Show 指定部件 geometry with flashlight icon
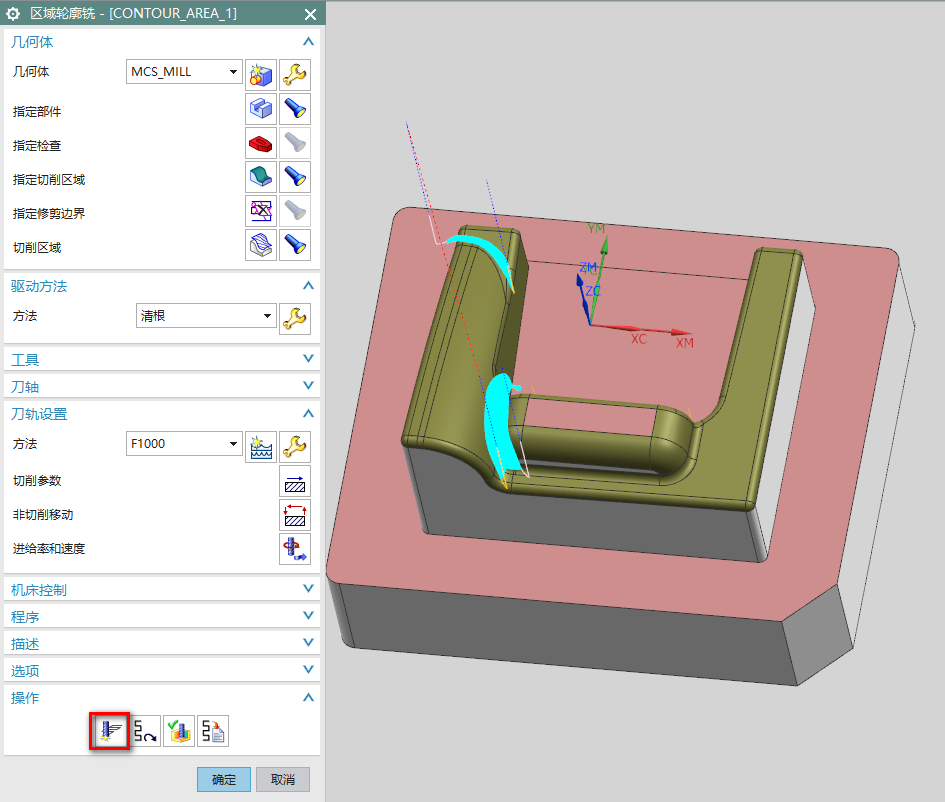Image resolution: width=945 pixels, height=802 pixels. (295, 108)
